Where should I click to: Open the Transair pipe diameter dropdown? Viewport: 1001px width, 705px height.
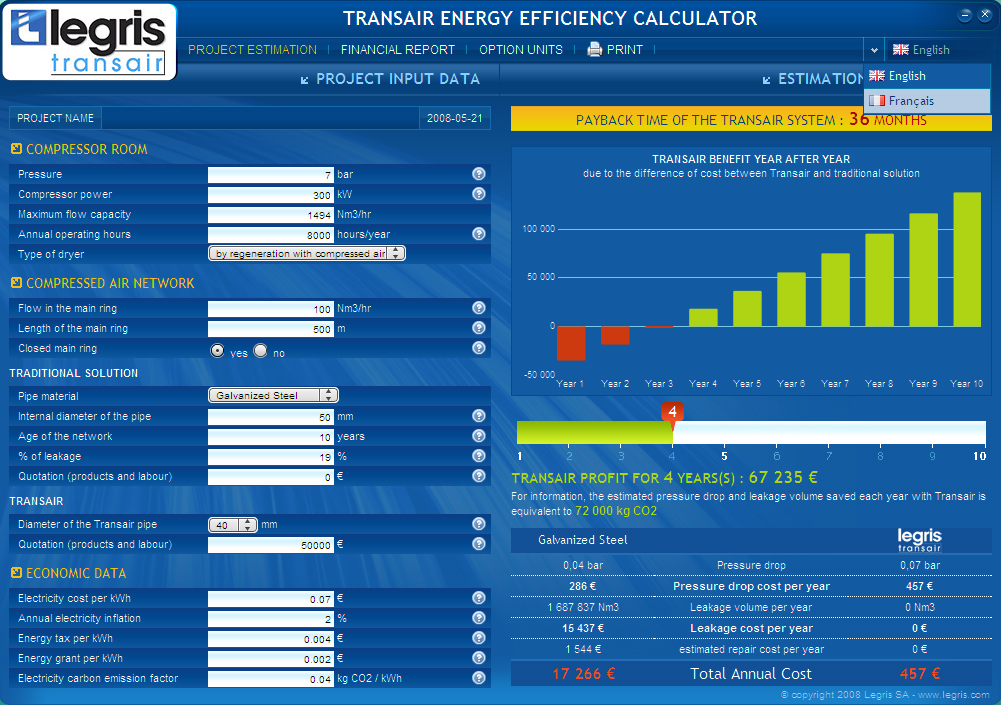coord(233,525)
